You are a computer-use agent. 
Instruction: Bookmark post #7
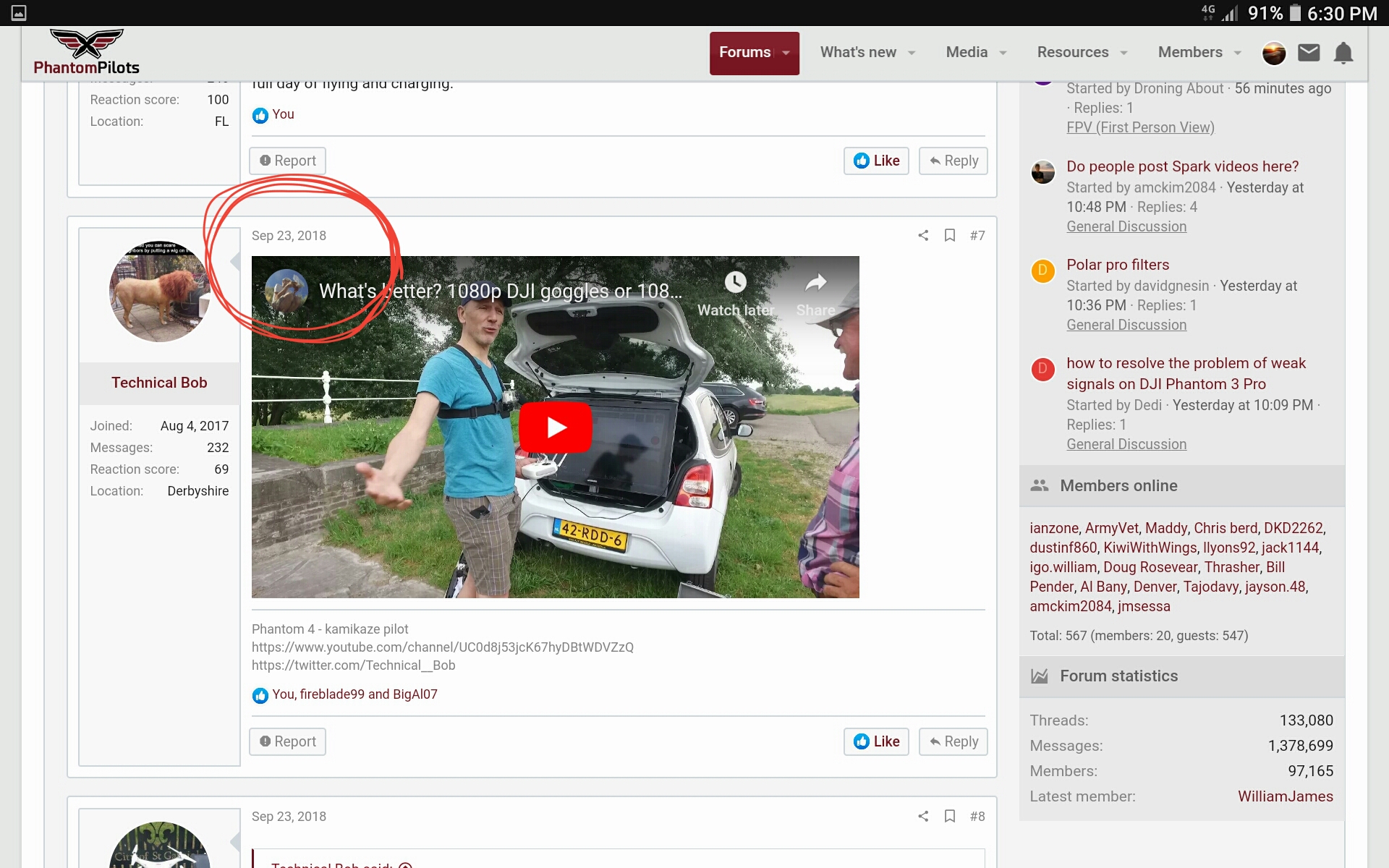tap(950, 236)
